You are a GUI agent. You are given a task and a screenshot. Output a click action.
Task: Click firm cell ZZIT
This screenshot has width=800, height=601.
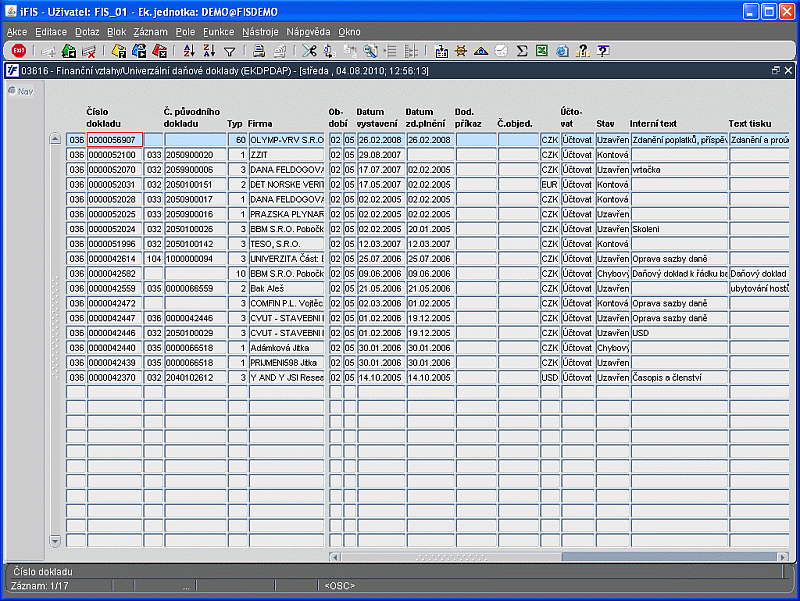tap(287, 155)
